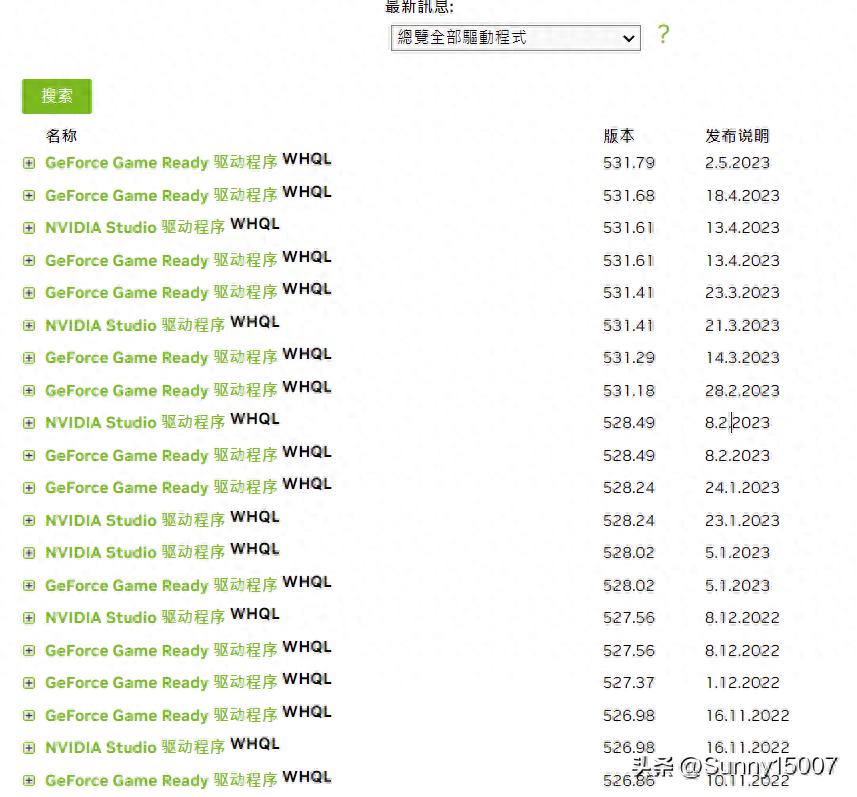Screen dimensions: 857x797
Task: Open GeForce Game Ready link dated 13.4.2023
Action: pyautogui.click(x=161, y=261)
